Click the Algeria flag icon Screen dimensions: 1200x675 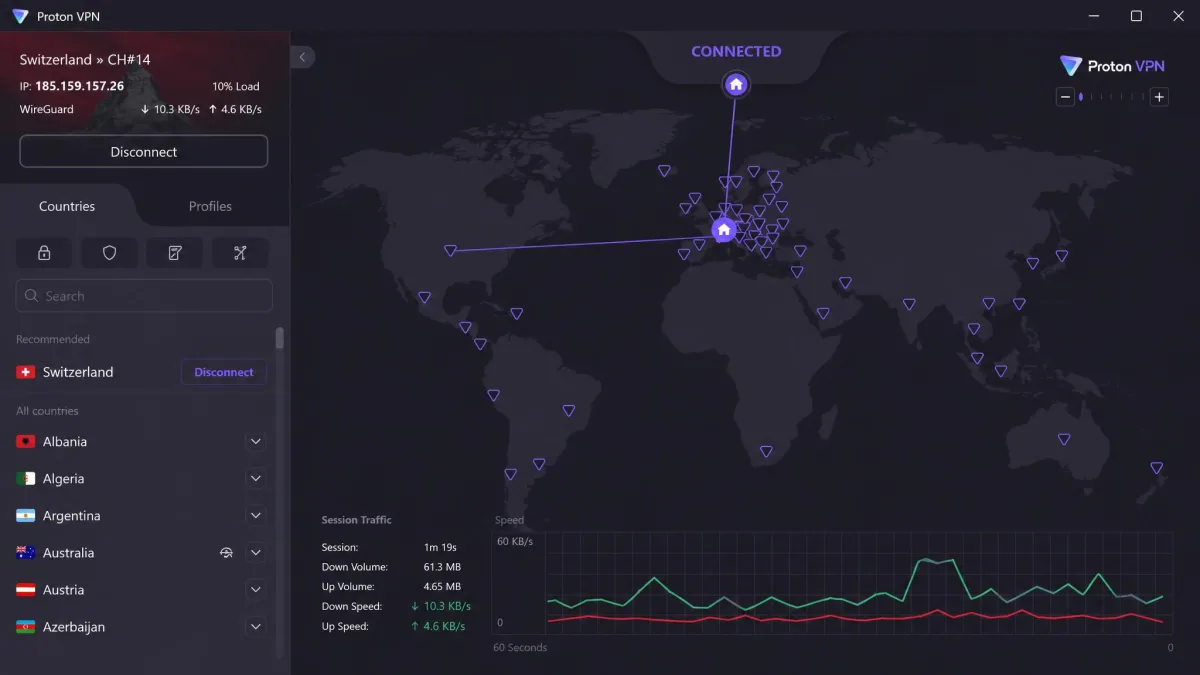(x=25, y=479)
